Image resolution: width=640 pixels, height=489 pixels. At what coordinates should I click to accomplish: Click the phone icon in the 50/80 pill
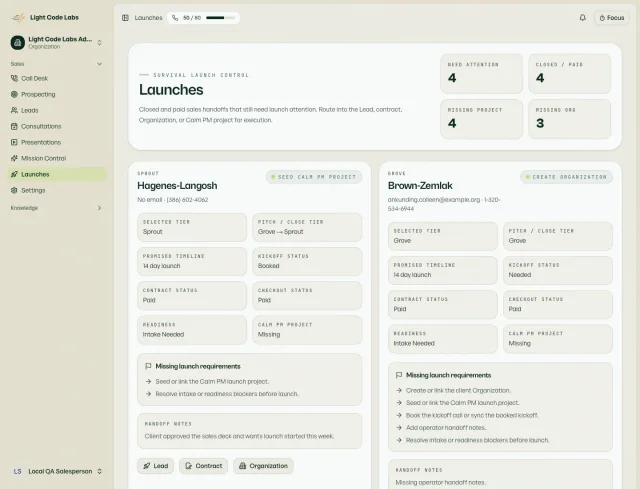coord(175,18)
